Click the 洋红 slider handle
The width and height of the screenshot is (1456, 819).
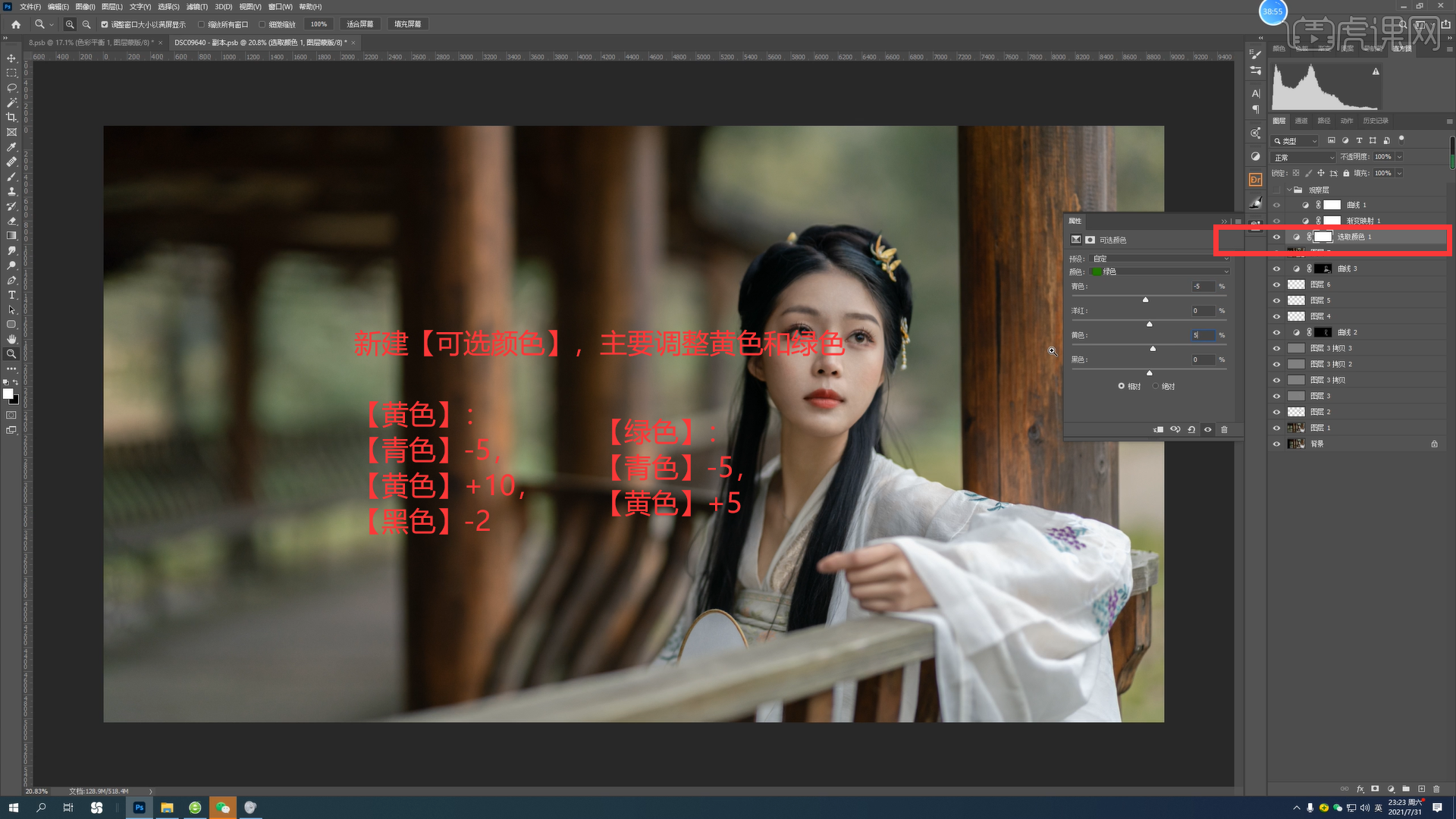(x=1150, y=324)
